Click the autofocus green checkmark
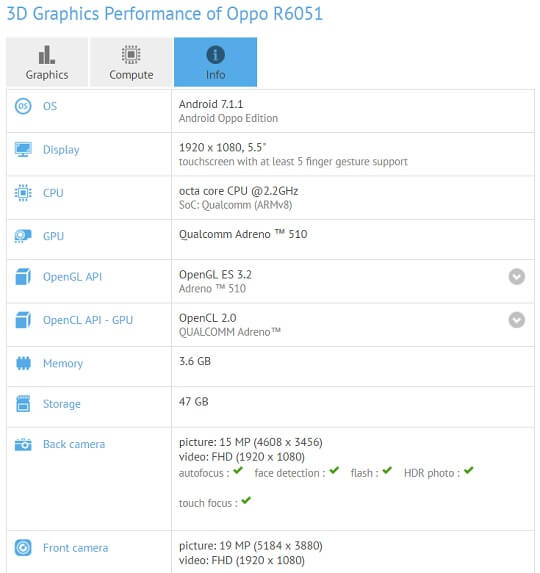Screen dimensions: 540x573 coord(238,470)
